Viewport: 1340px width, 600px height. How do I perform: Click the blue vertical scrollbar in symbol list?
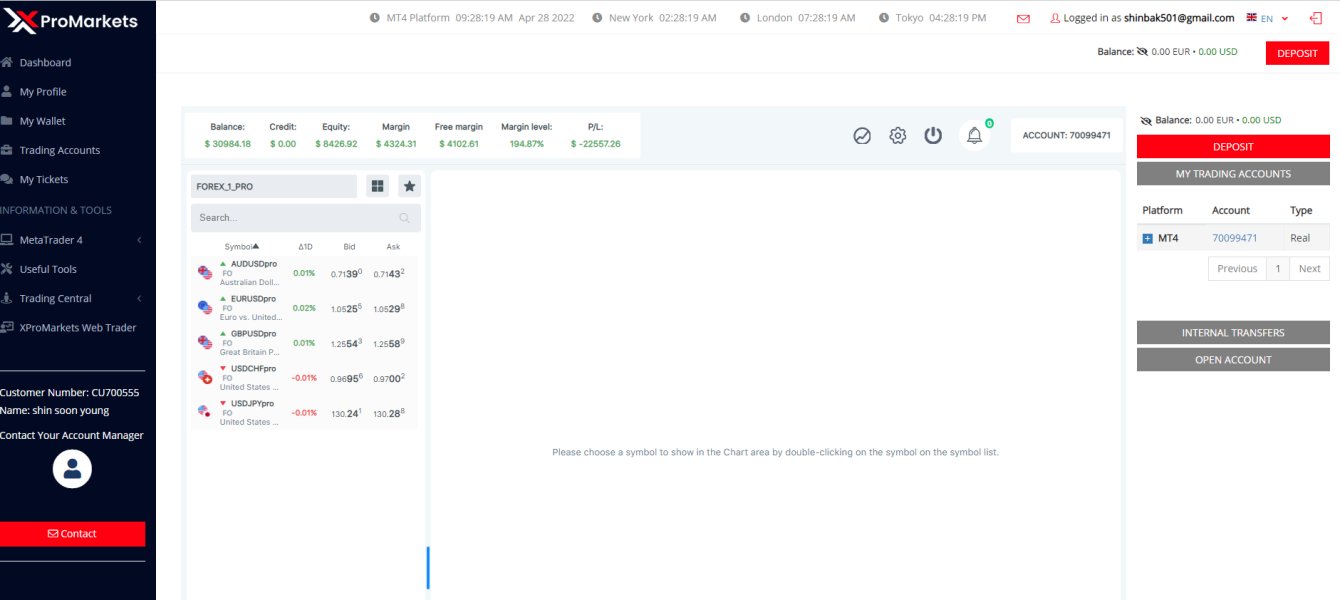click(x=428, y=567)
